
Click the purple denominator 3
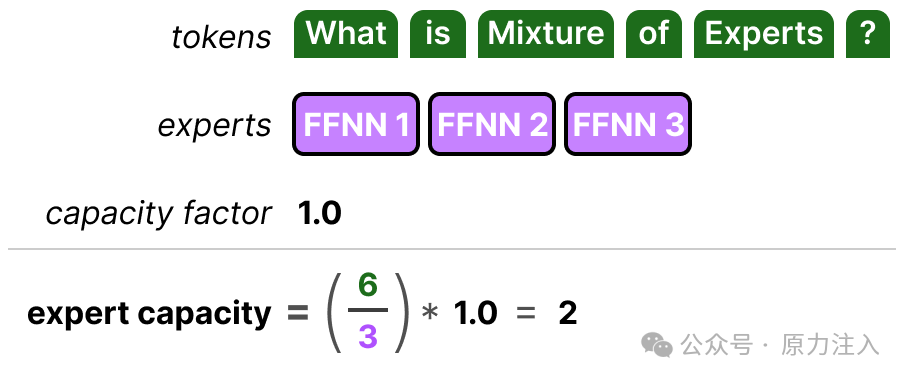[x=368, y=336]
